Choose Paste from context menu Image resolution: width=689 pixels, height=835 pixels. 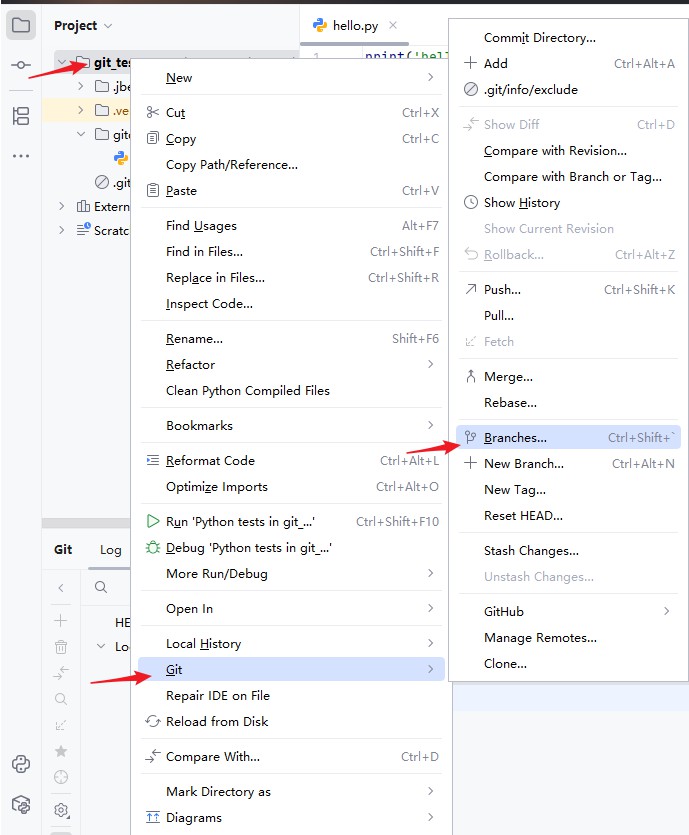(x=291, y=191)
